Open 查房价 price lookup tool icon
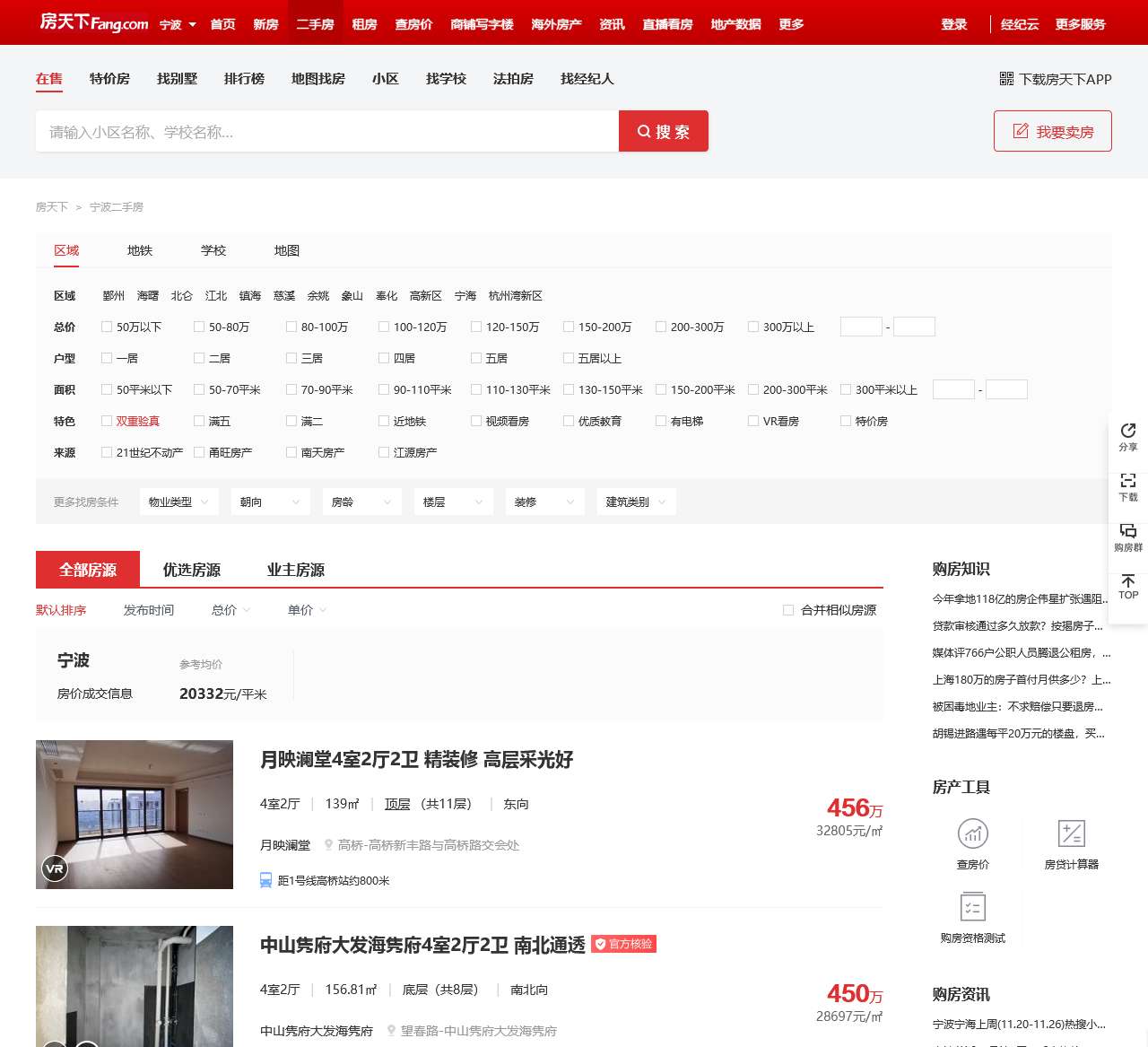The width and height of the screenshot is (1148, 1047). click(x=973, y=834)
